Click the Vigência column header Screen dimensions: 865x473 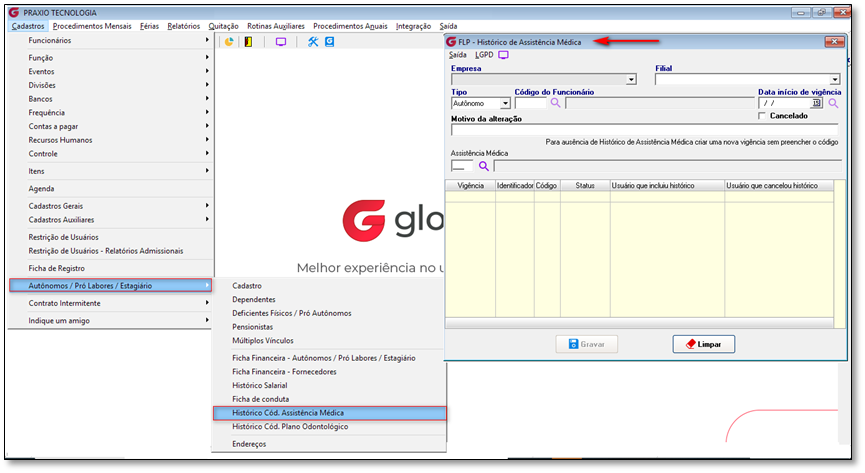click(x=471, y=185)
